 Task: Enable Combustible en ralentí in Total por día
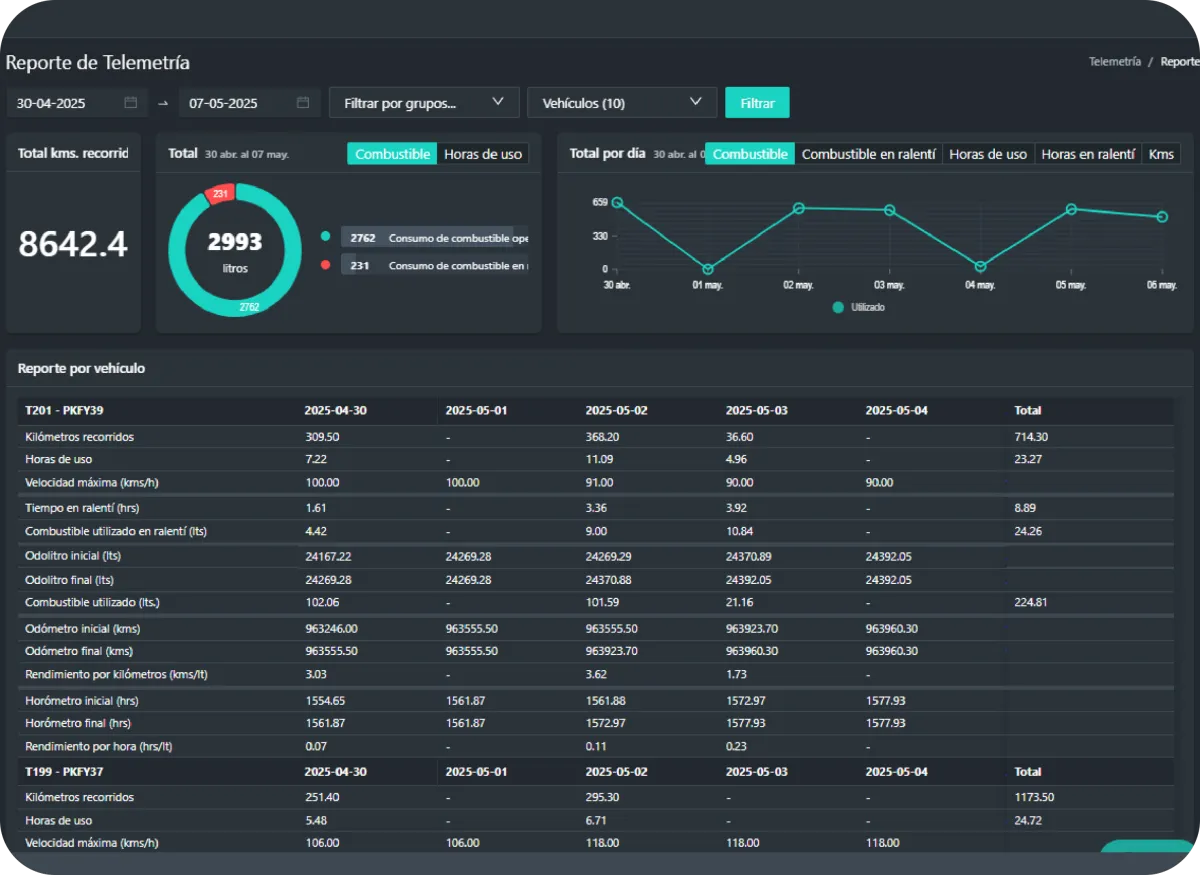coord(868,154)
